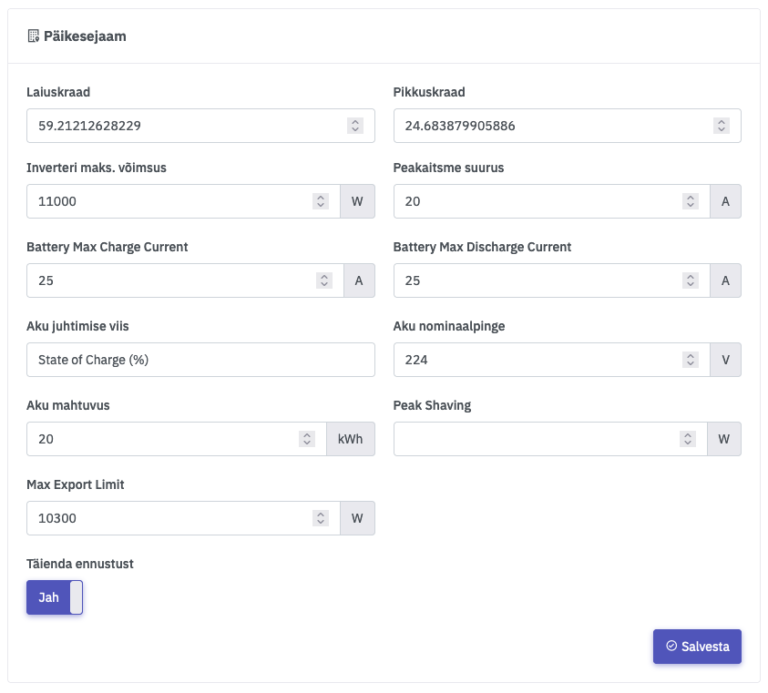
Task: Click the Max Export Limit stepper arrows
Action: tap(320, 518)
